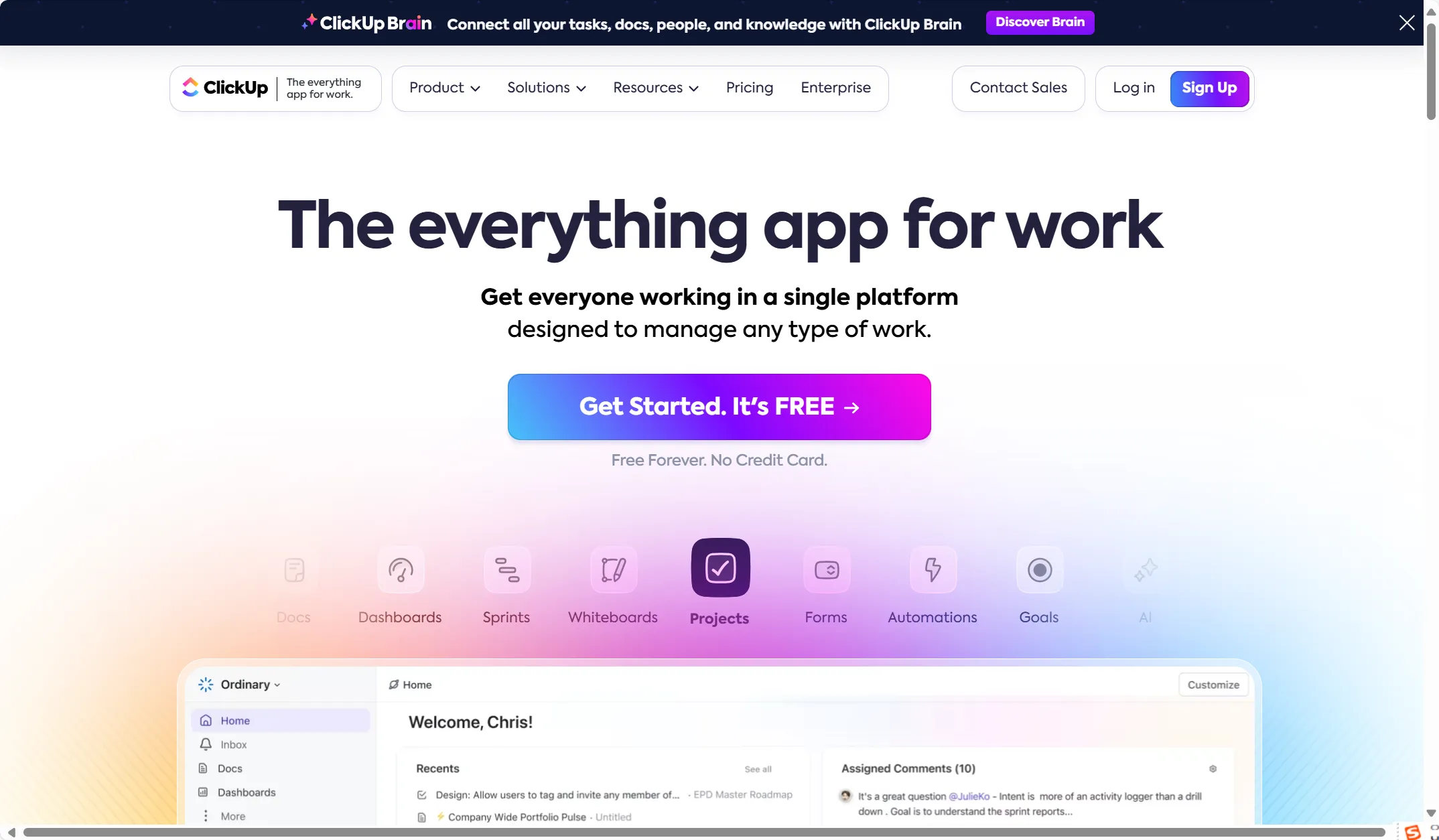Viewport: 1439px width, 840px height.
Task: Click the Pricing menu item
Action: point(749,89)
